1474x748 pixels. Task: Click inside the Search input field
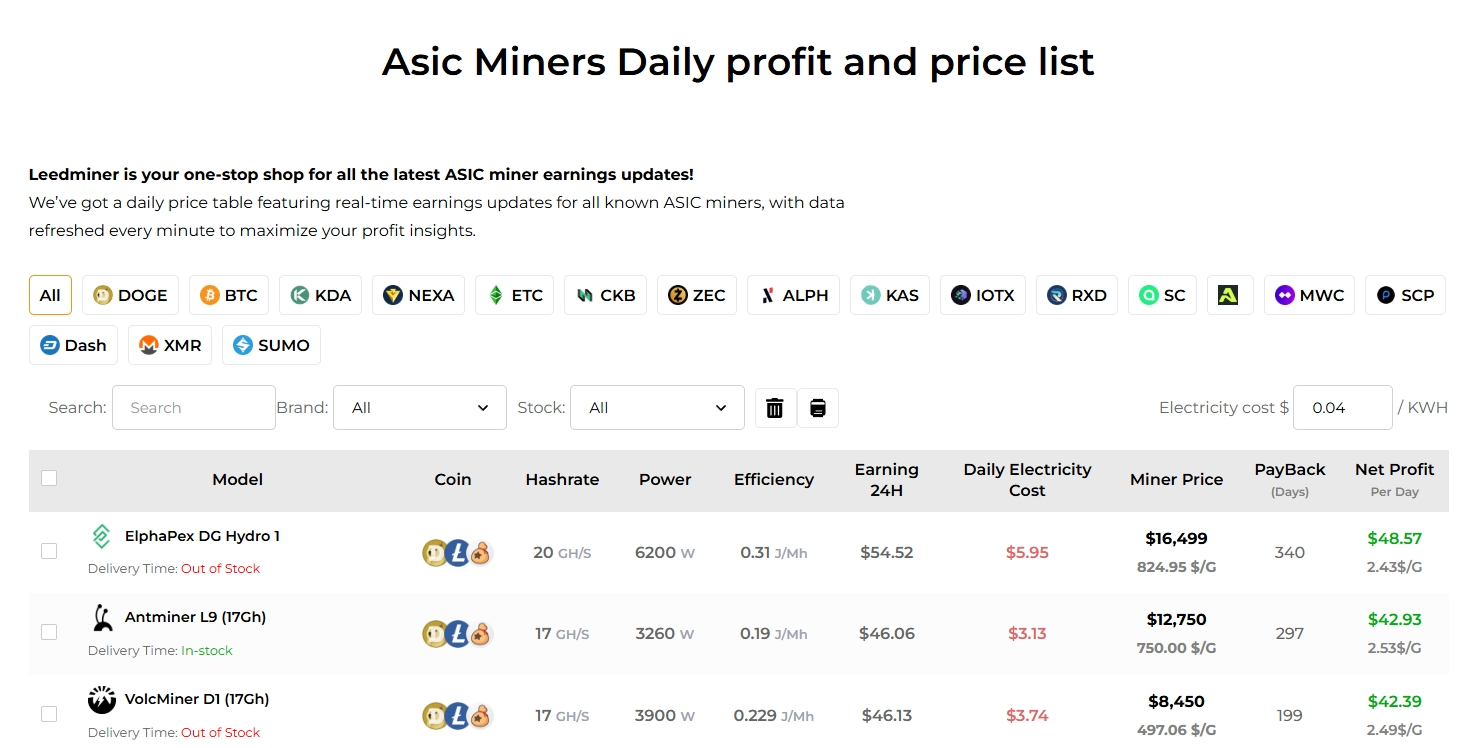pyautogui.click(x=193, y=407)
